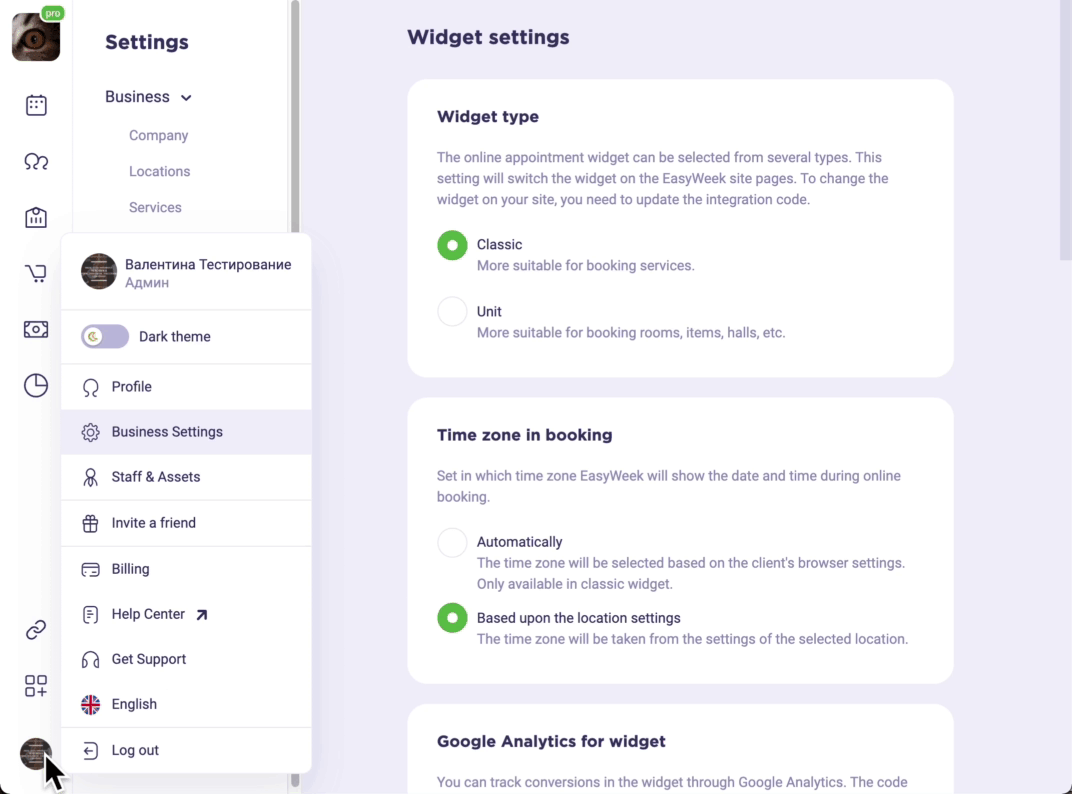Click Log out in the menu
This screenshot has height=794, width=1072.
[x=135, y=750]
